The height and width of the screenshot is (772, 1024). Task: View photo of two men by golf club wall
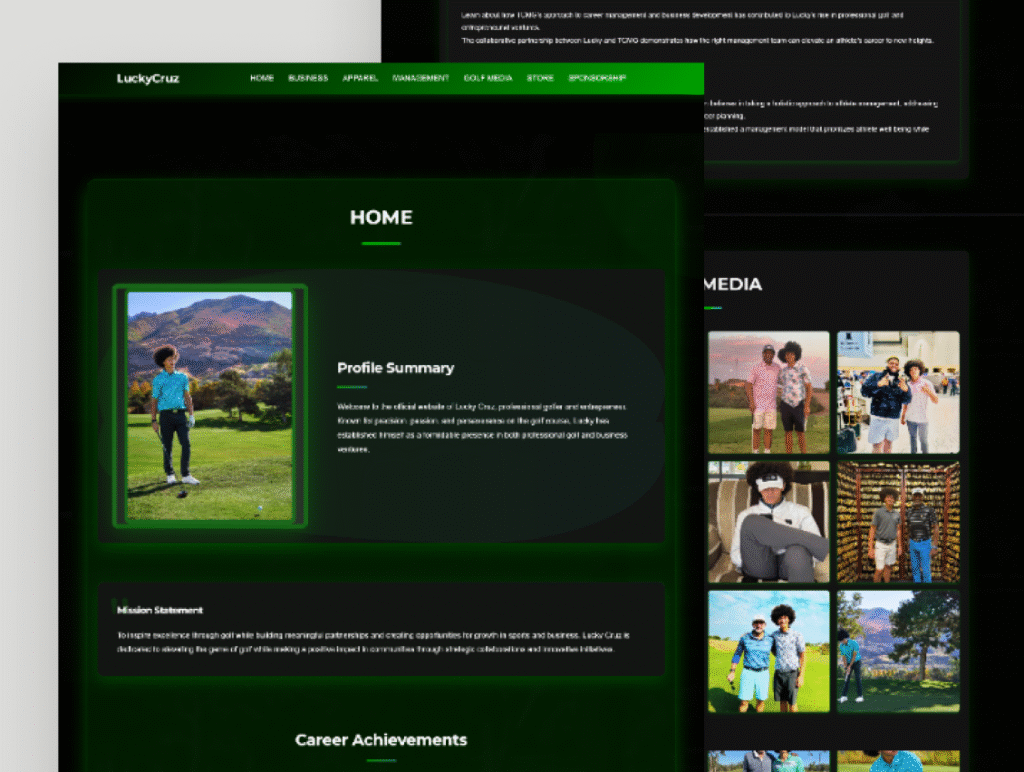pyautogui.click(x=898, y=521)
